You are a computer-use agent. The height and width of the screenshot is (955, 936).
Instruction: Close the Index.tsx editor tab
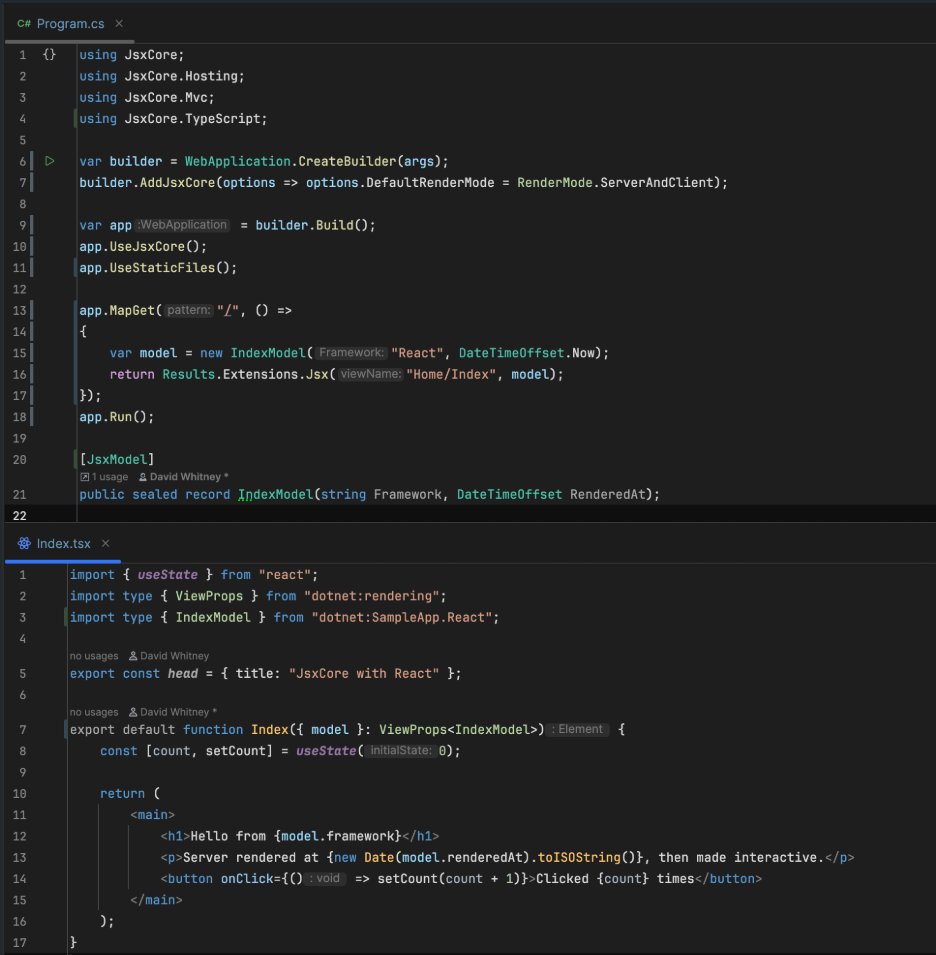(105, 543)
